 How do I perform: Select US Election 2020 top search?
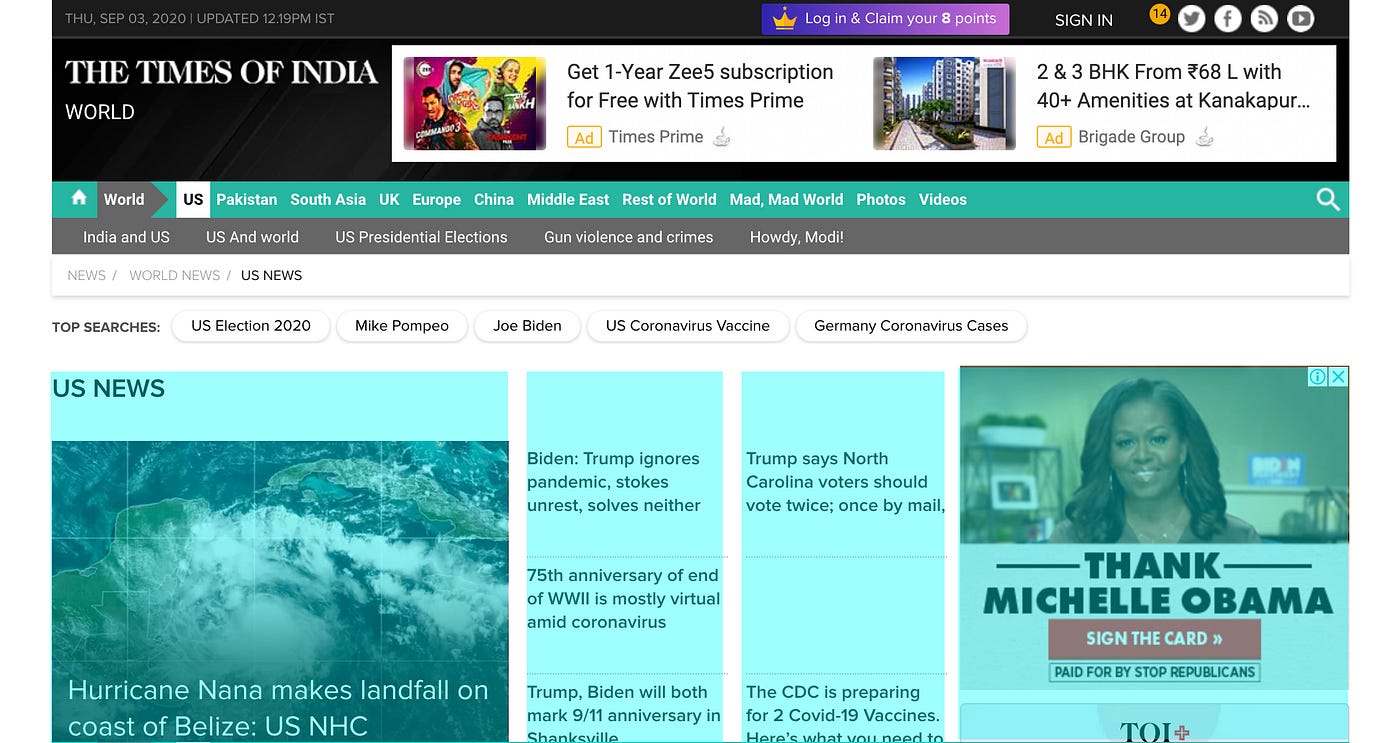coord(251,326)
